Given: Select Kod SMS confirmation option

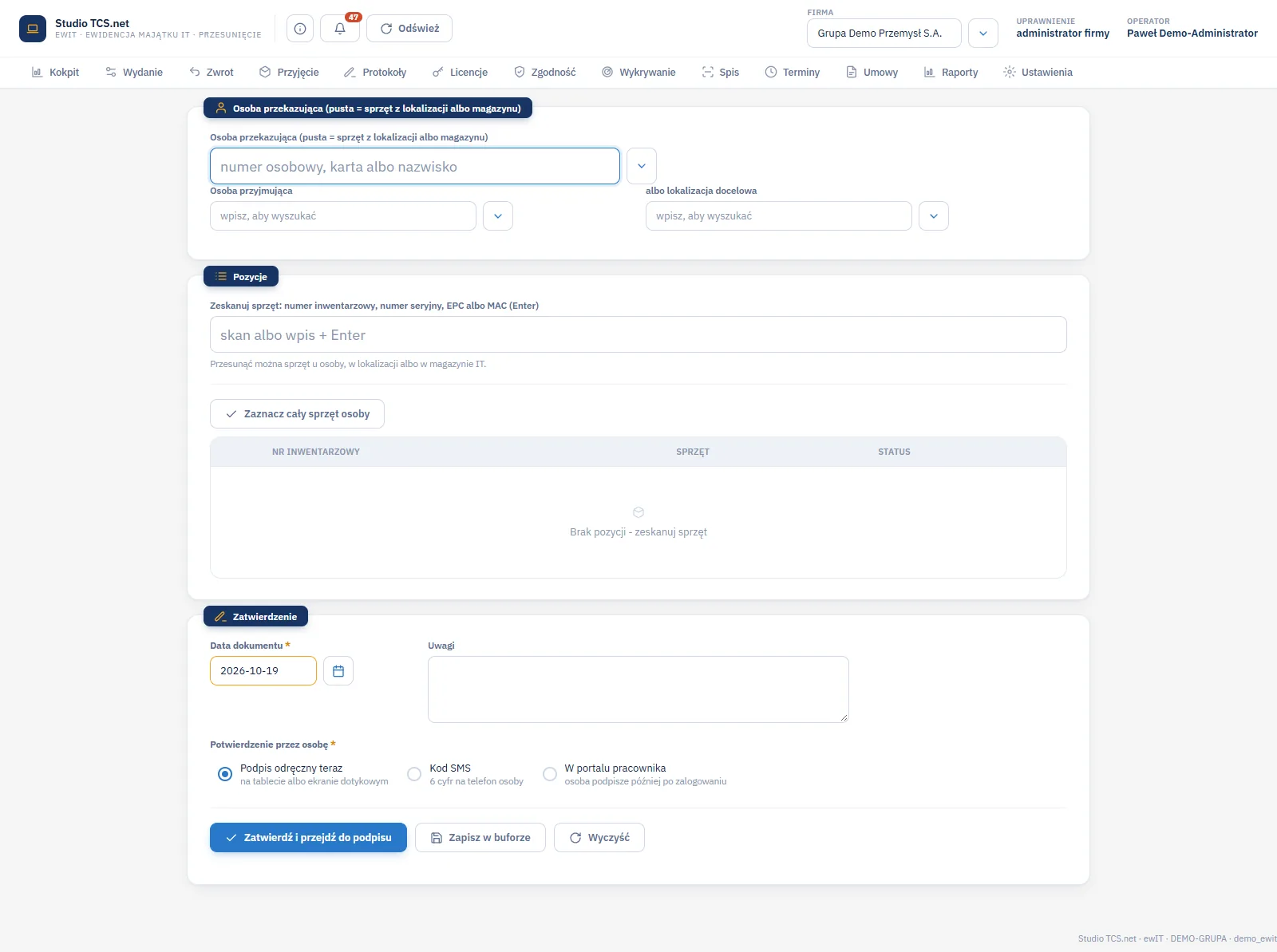Looking at the screenshot, I should pos(414,774).
